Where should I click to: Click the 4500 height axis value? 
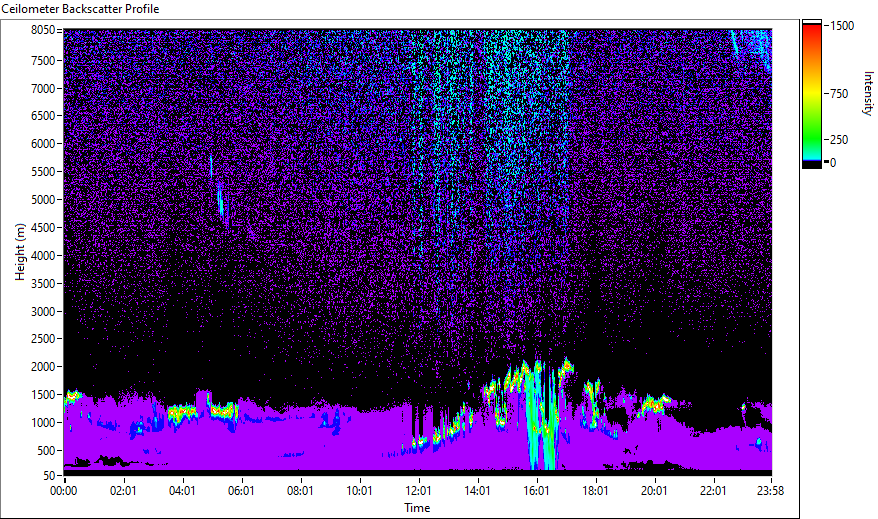[43, 228]
